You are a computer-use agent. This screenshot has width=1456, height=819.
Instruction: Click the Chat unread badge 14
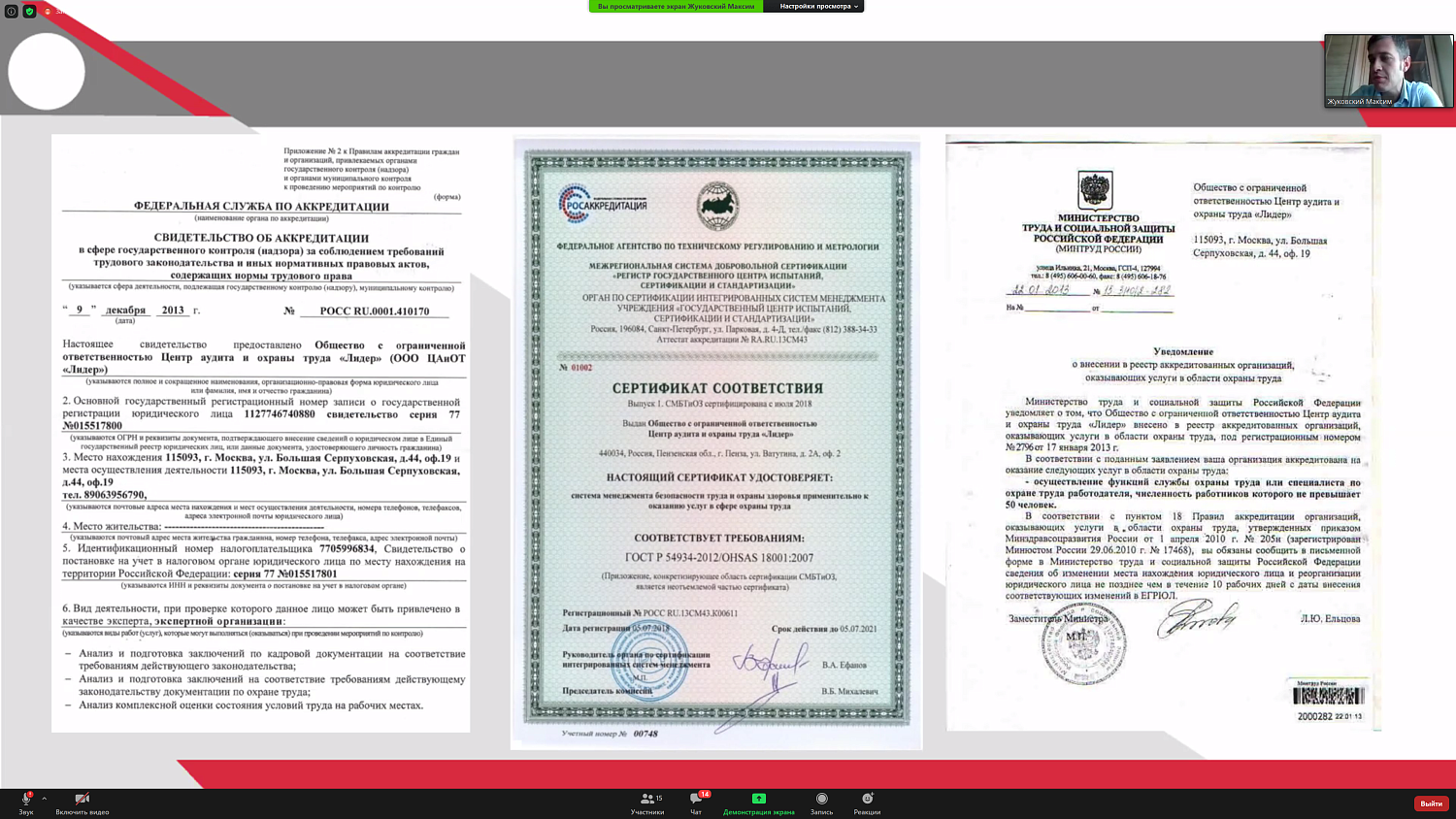(x=705, y=794)
